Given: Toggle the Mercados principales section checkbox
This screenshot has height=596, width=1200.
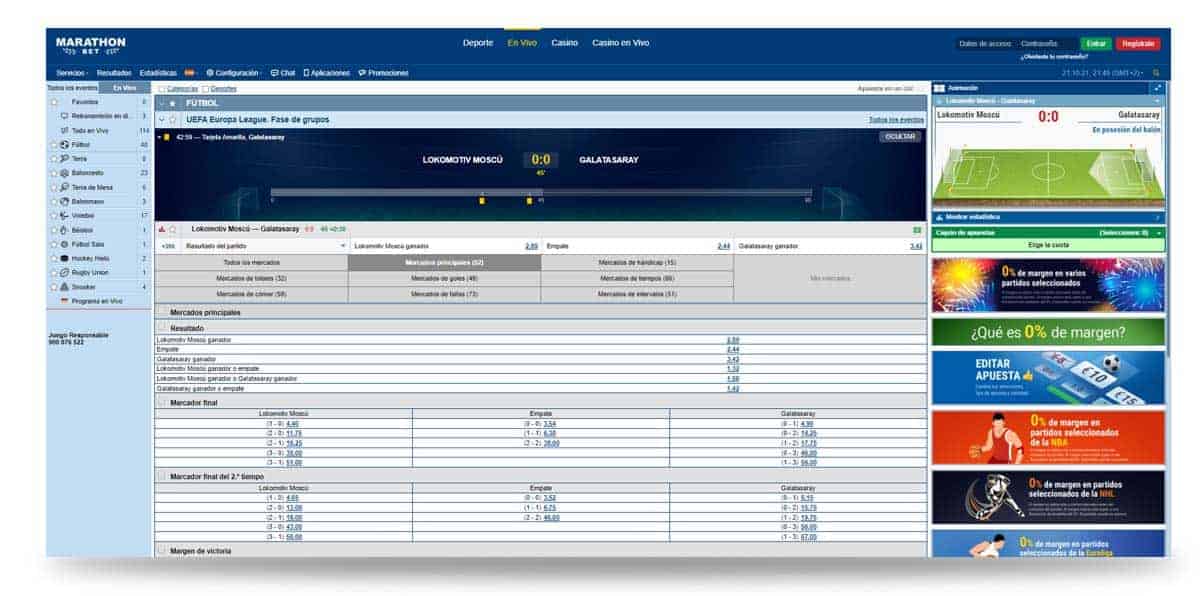Looking at the screenshot, I should [161, 312].
